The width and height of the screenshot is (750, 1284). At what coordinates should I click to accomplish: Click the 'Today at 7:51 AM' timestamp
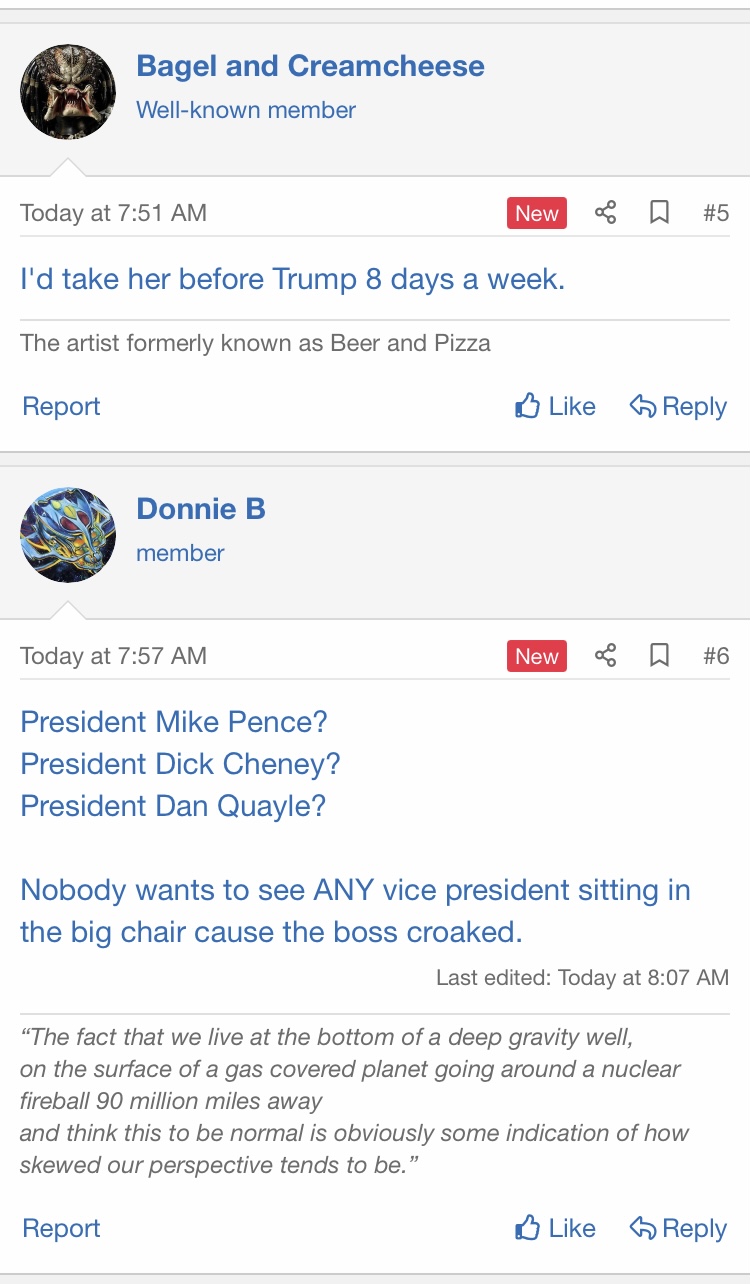pyautogui.click(x=113, y=213)
